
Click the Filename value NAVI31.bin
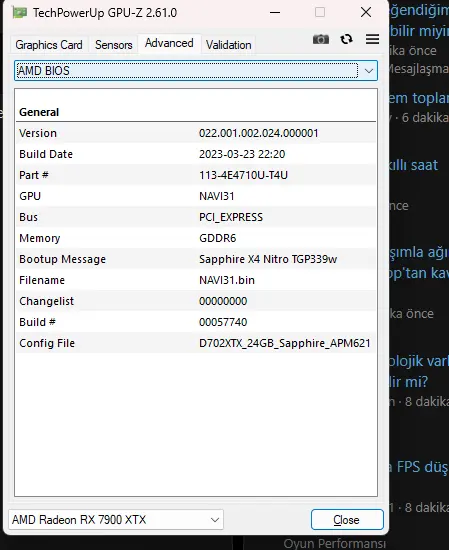point(227,280)
